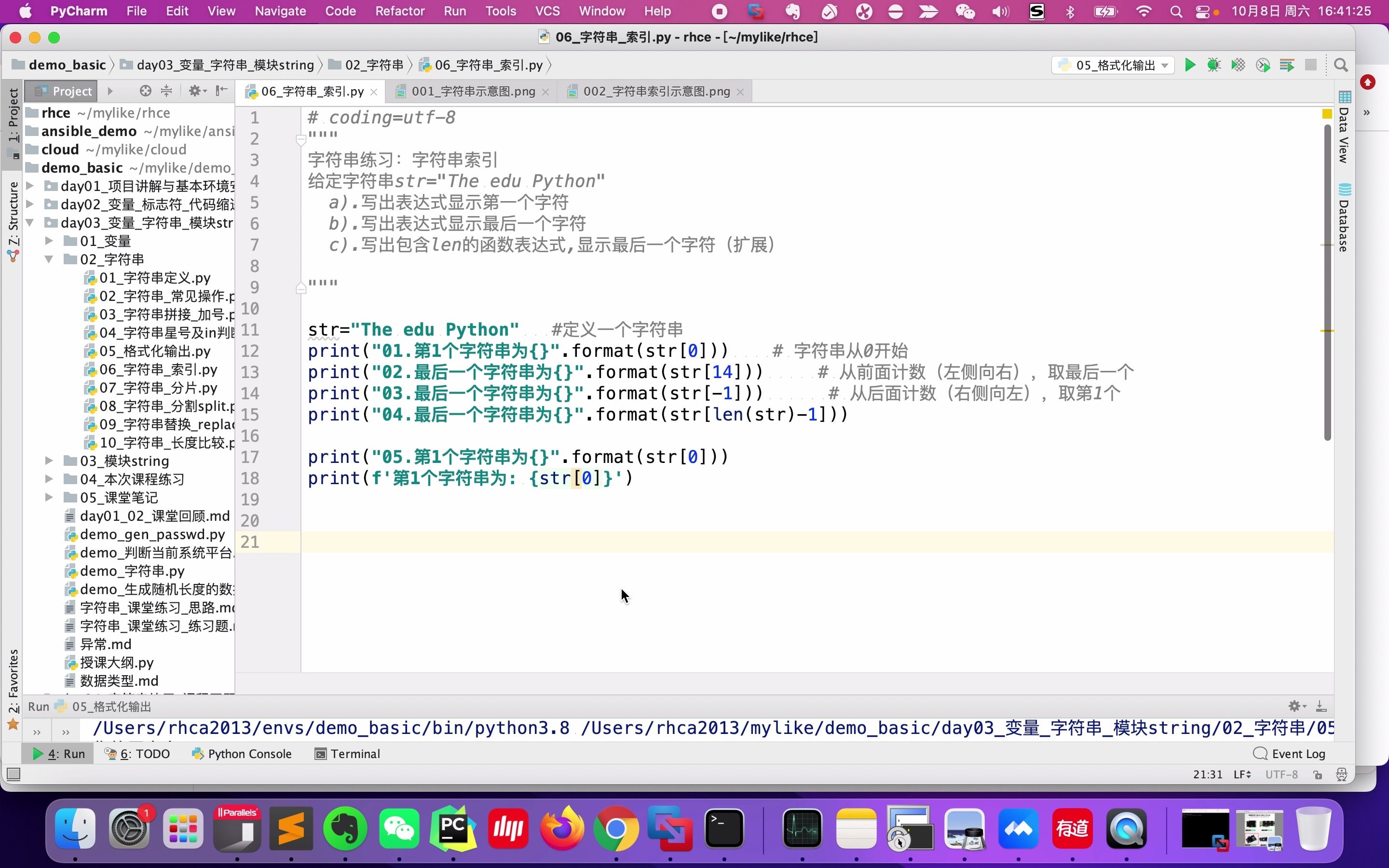Open WeChat in the Dock
The height and width of the screenshot is (868, 1389).
[x=399, y=828]
